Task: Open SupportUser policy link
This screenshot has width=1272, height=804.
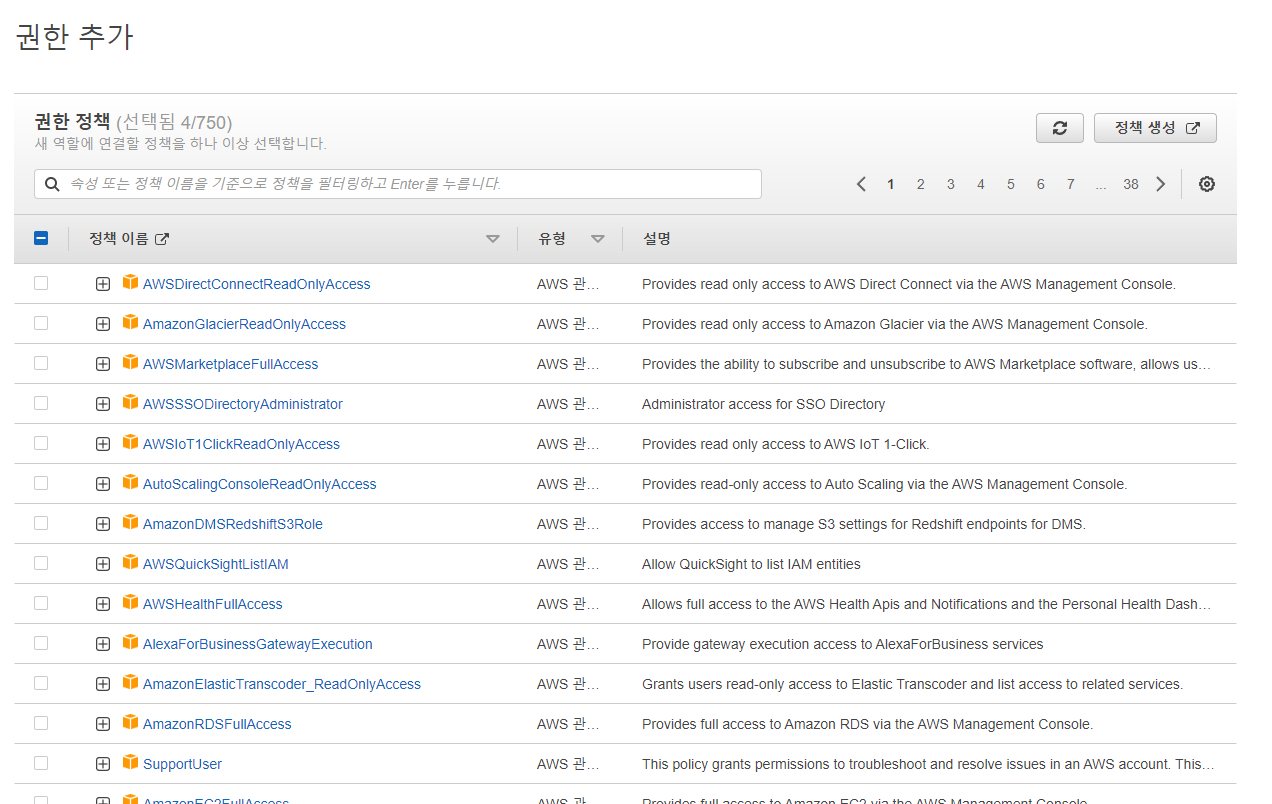Action: pyautogui.click(x=182, y=764)
